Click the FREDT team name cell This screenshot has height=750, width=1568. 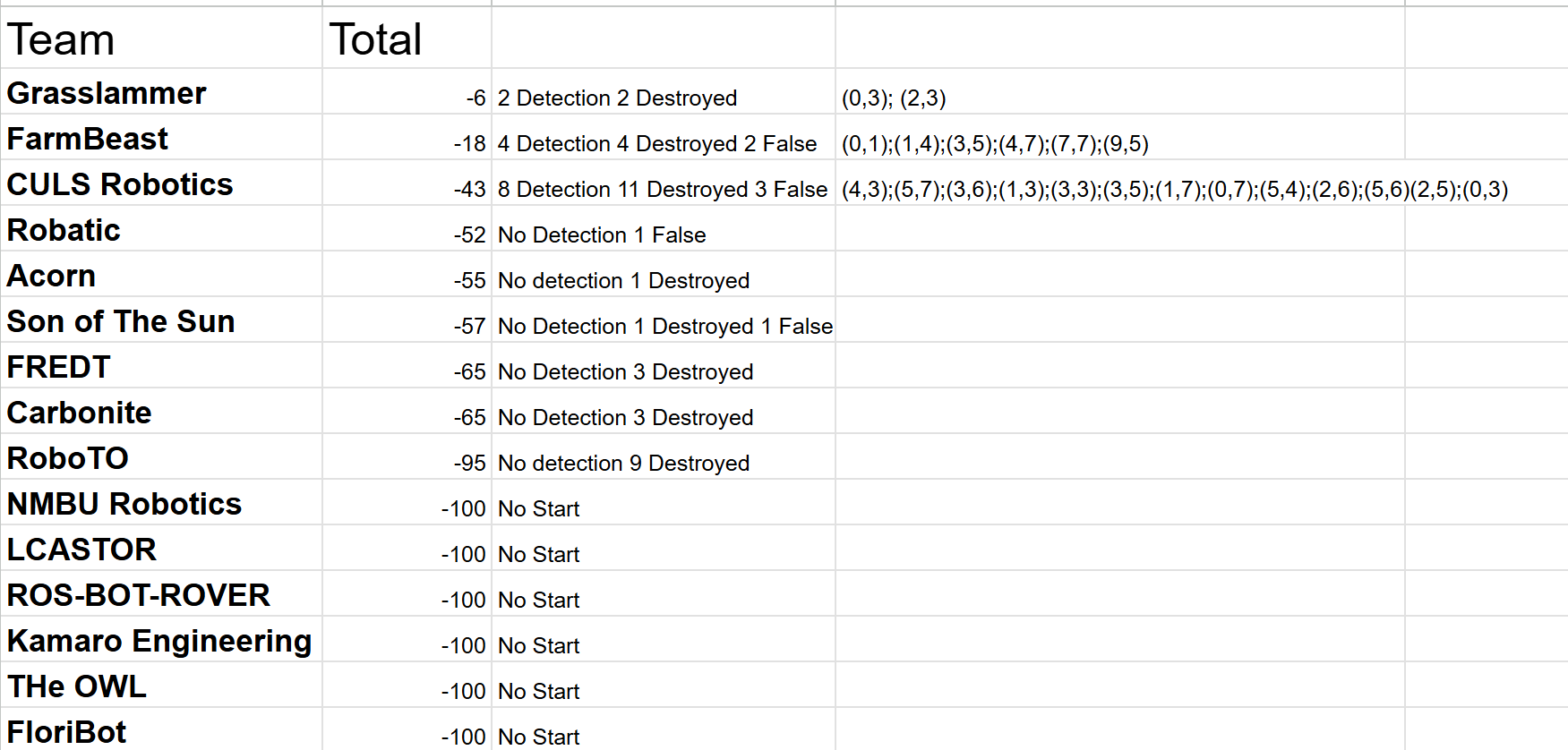[161, 365]
